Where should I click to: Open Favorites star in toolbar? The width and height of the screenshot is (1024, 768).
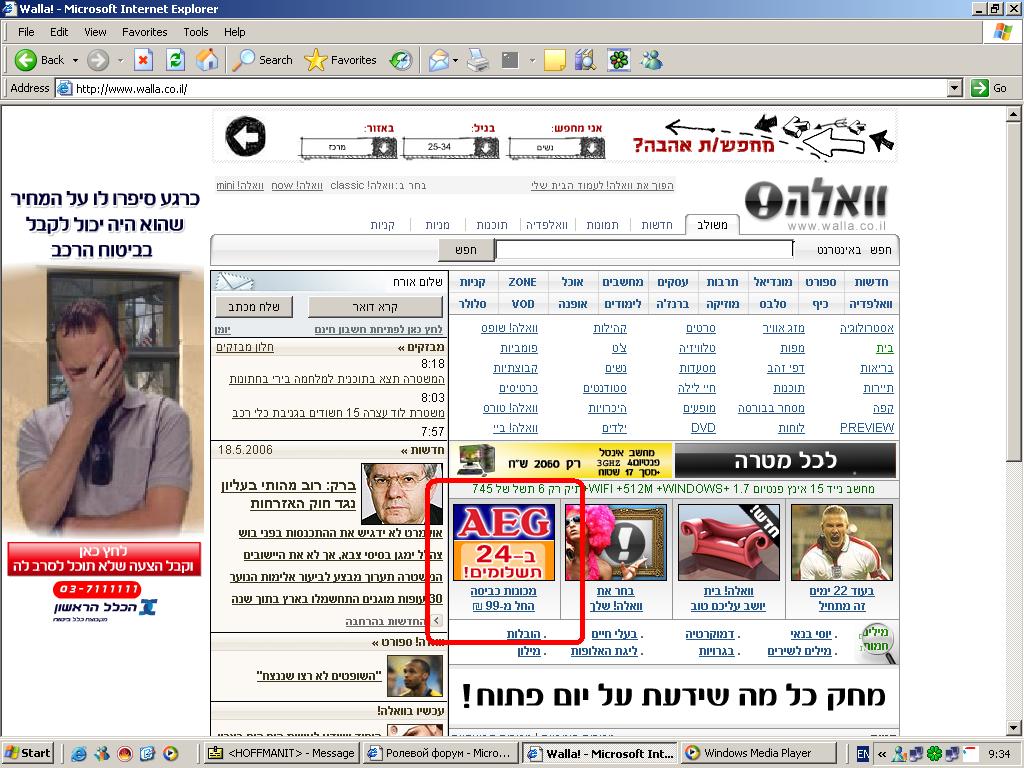pyautogui.click(x=340, y=60)
